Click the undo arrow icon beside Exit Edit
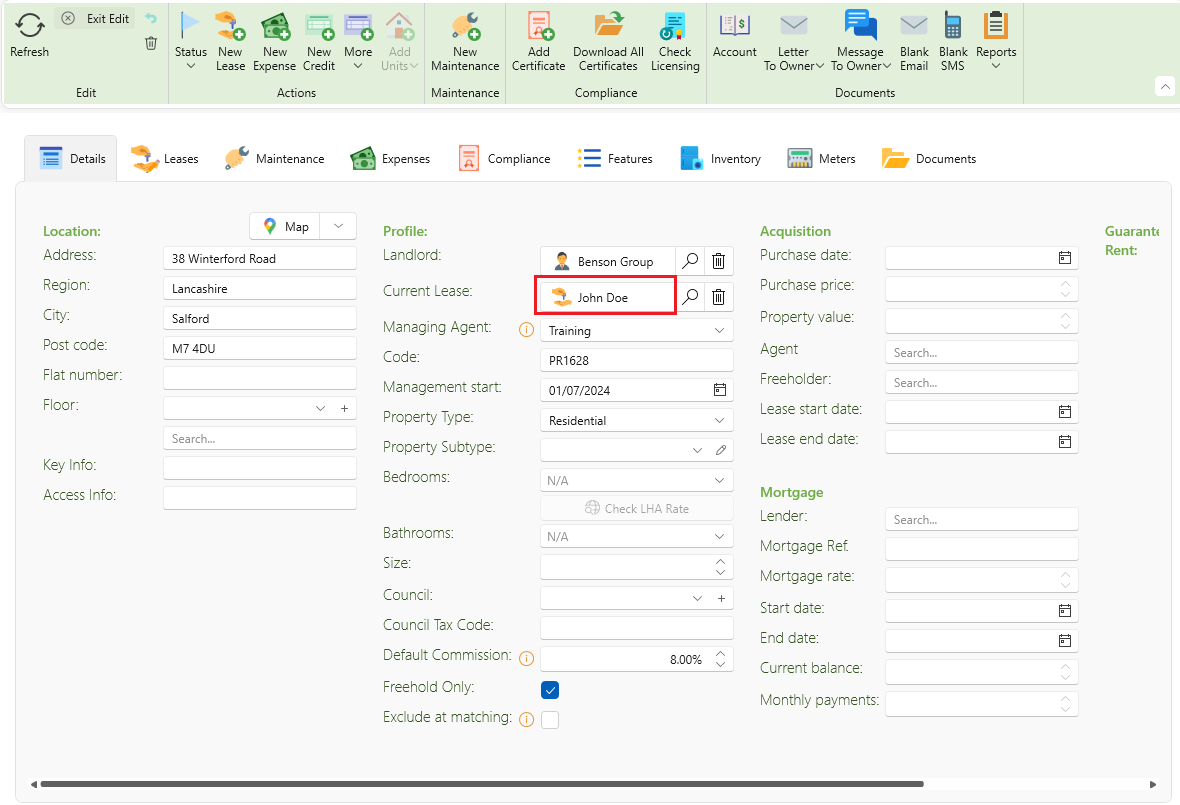The image size is (1180, 805). [x=151, y=18]
